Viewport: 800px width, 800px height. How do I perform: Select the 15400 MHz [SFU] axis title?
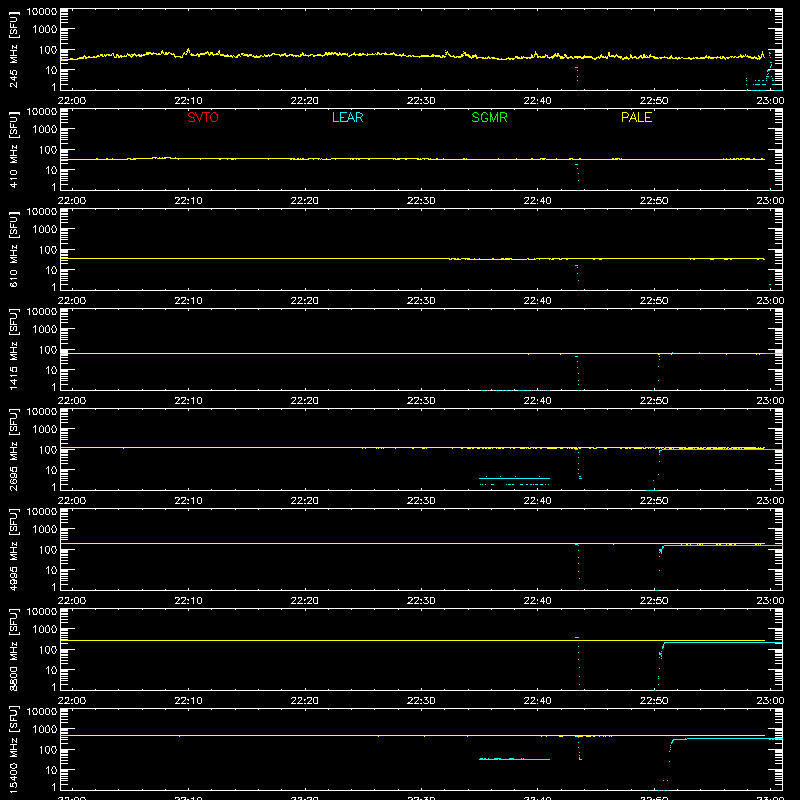coord(14,749)
